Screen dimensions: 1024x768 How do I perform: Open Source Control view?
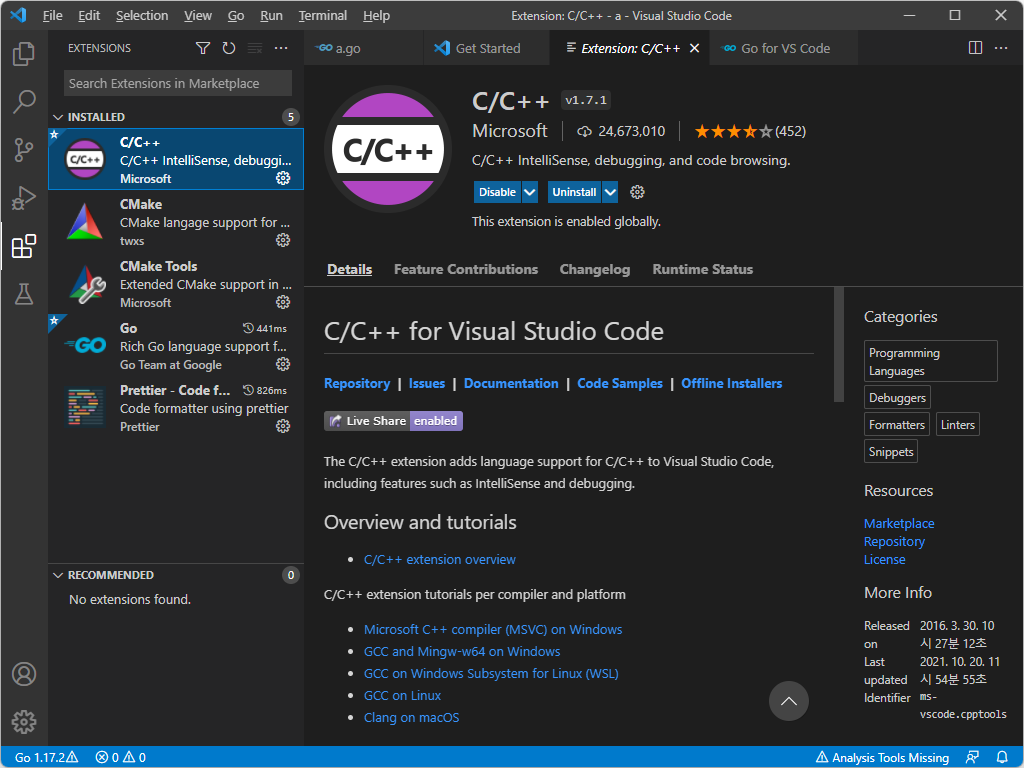tap(24, 150)
